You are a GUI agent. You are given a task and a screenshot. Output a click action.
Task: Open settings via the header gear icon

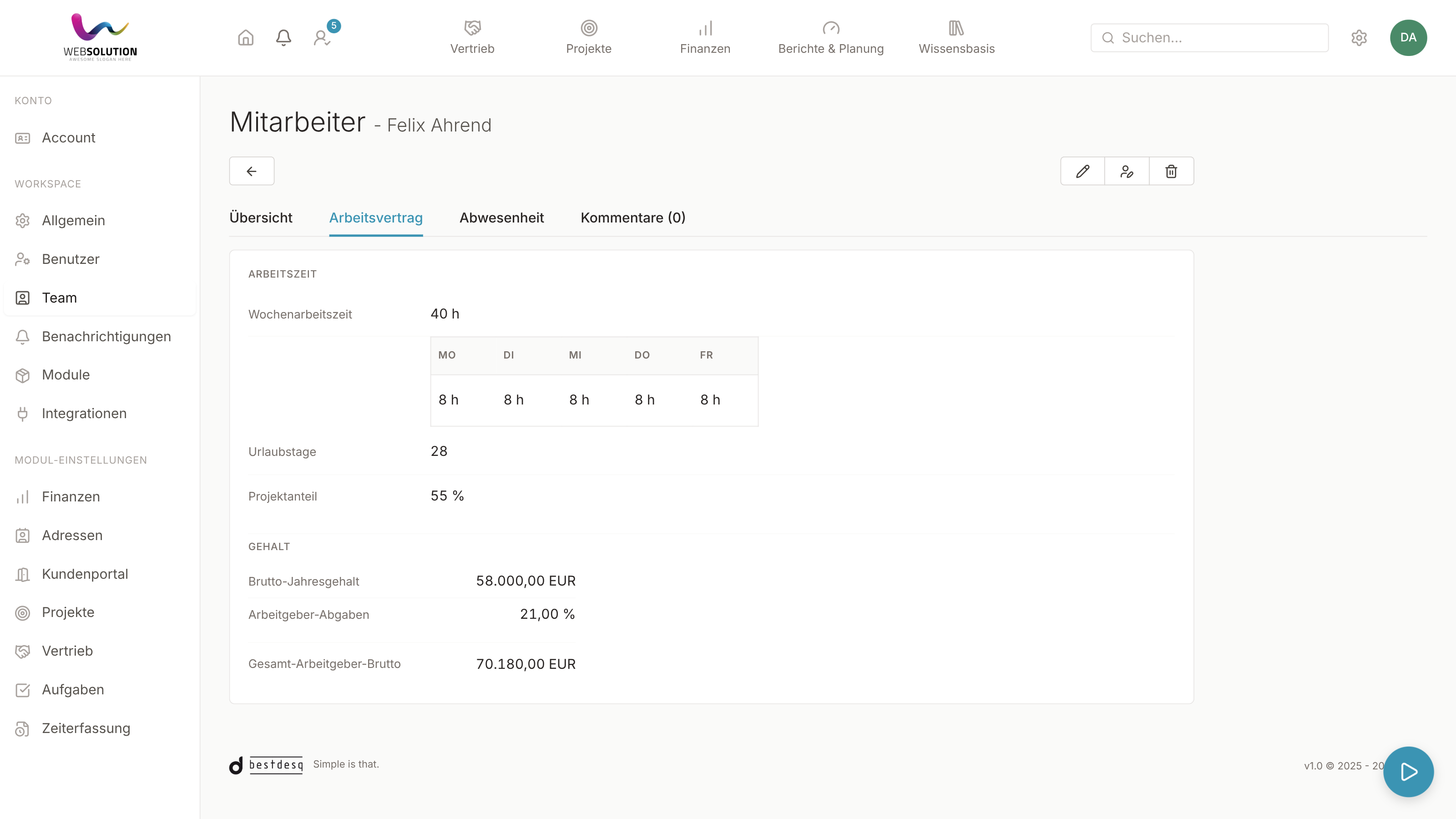(x=1359, y=38)
